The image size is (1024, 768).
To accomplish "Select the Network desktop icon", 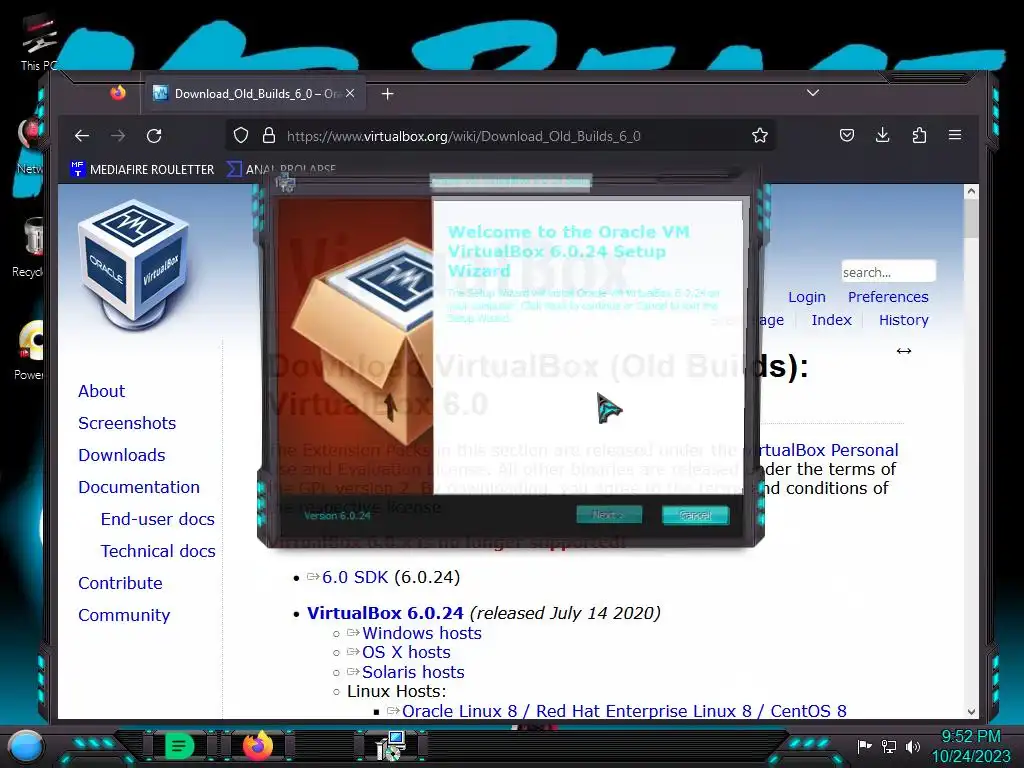I will [x=29, y=145].
